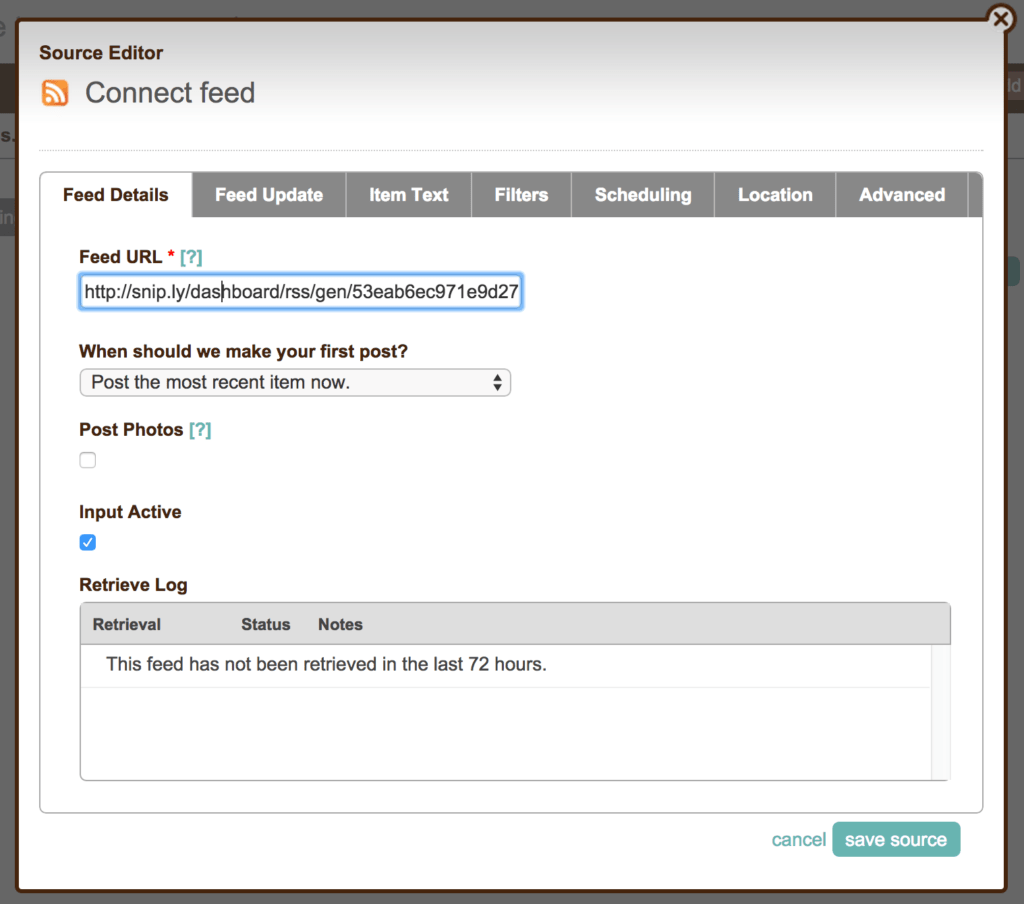Click the Retrieve Log scrollbar
Screen dimensions: 1024x904
[940, 710]
